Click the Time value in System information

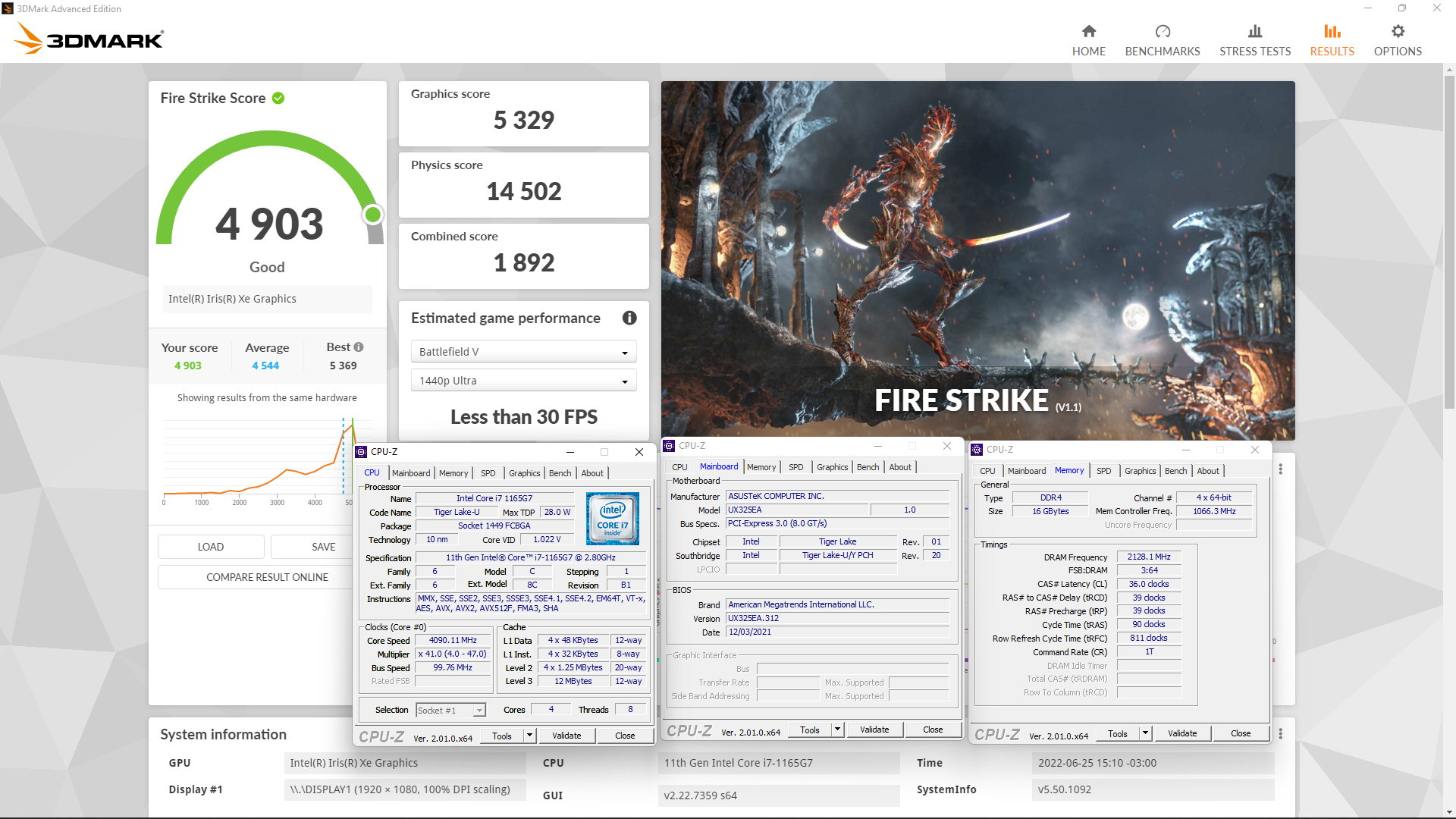[x=1152, y=763]
